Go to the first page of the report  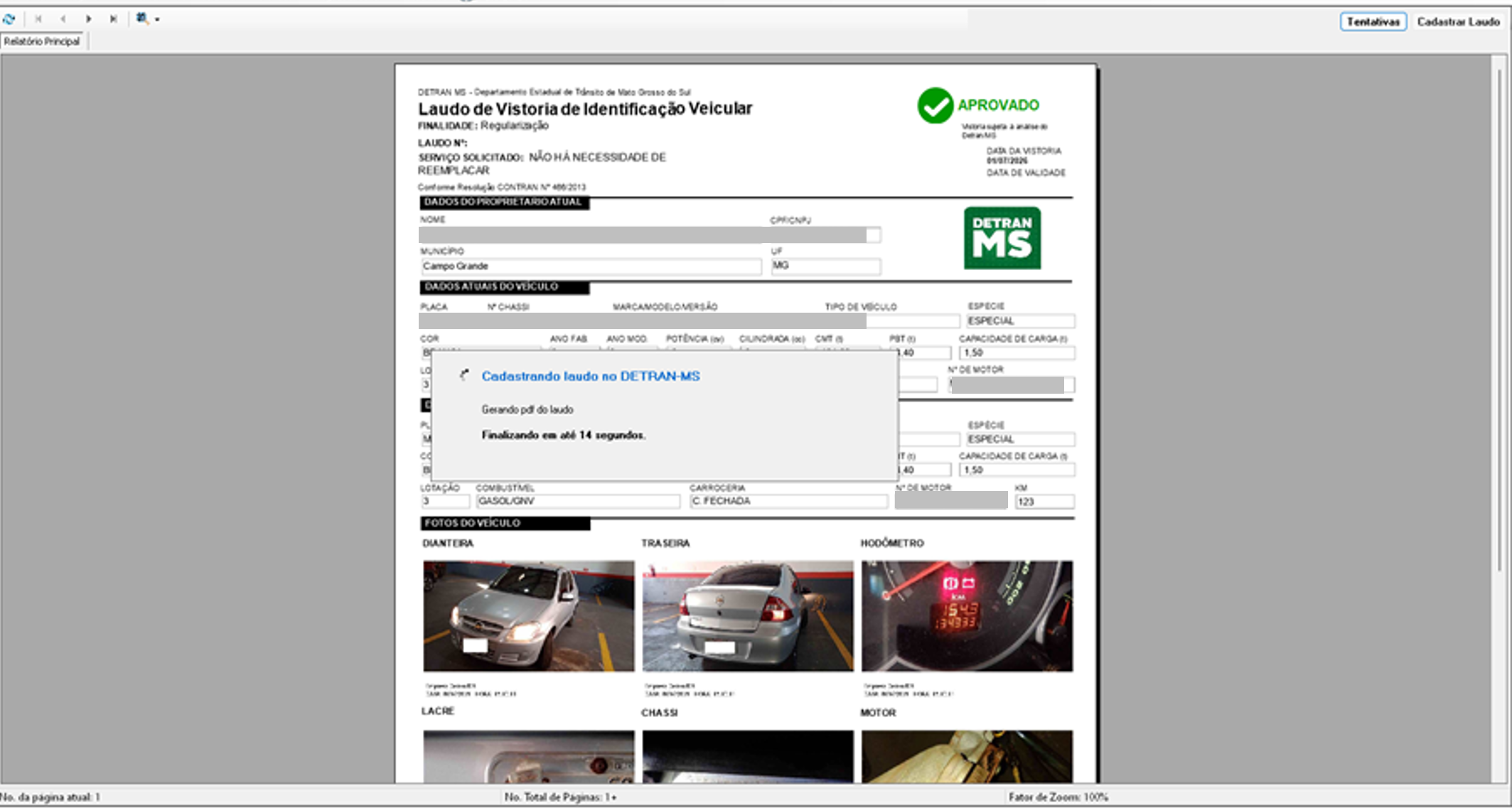click(x=38, y=19)
